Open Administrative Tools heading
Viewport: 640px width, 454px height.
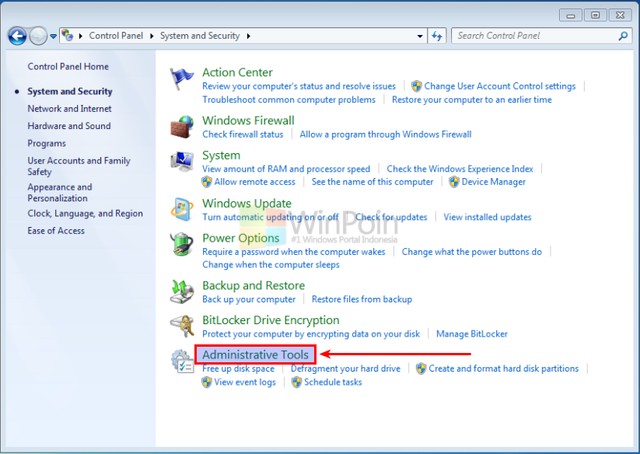[x=256, y=355]
